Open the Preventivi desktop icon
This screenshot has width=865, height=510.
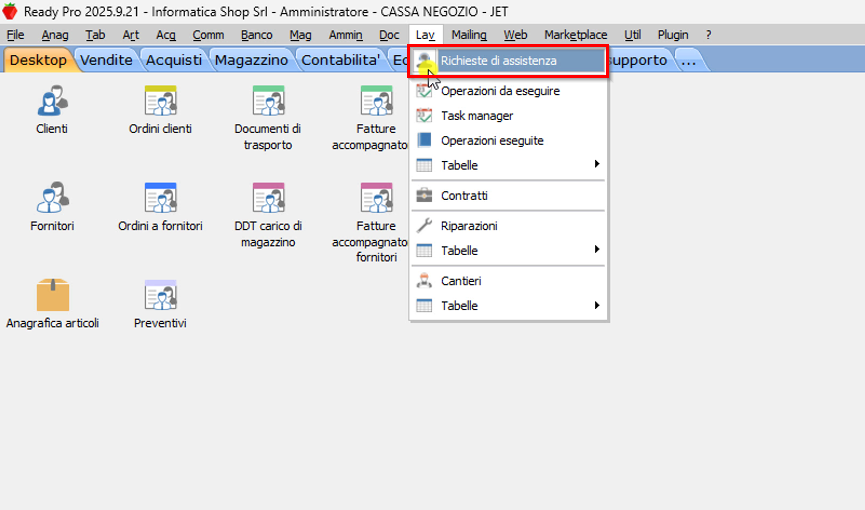pos(160,296)
